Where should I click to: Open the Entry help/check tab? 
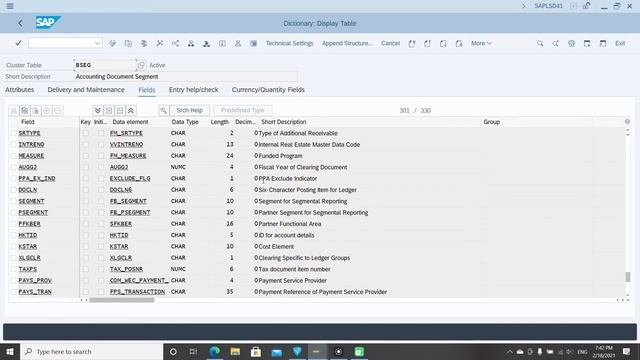193,90
